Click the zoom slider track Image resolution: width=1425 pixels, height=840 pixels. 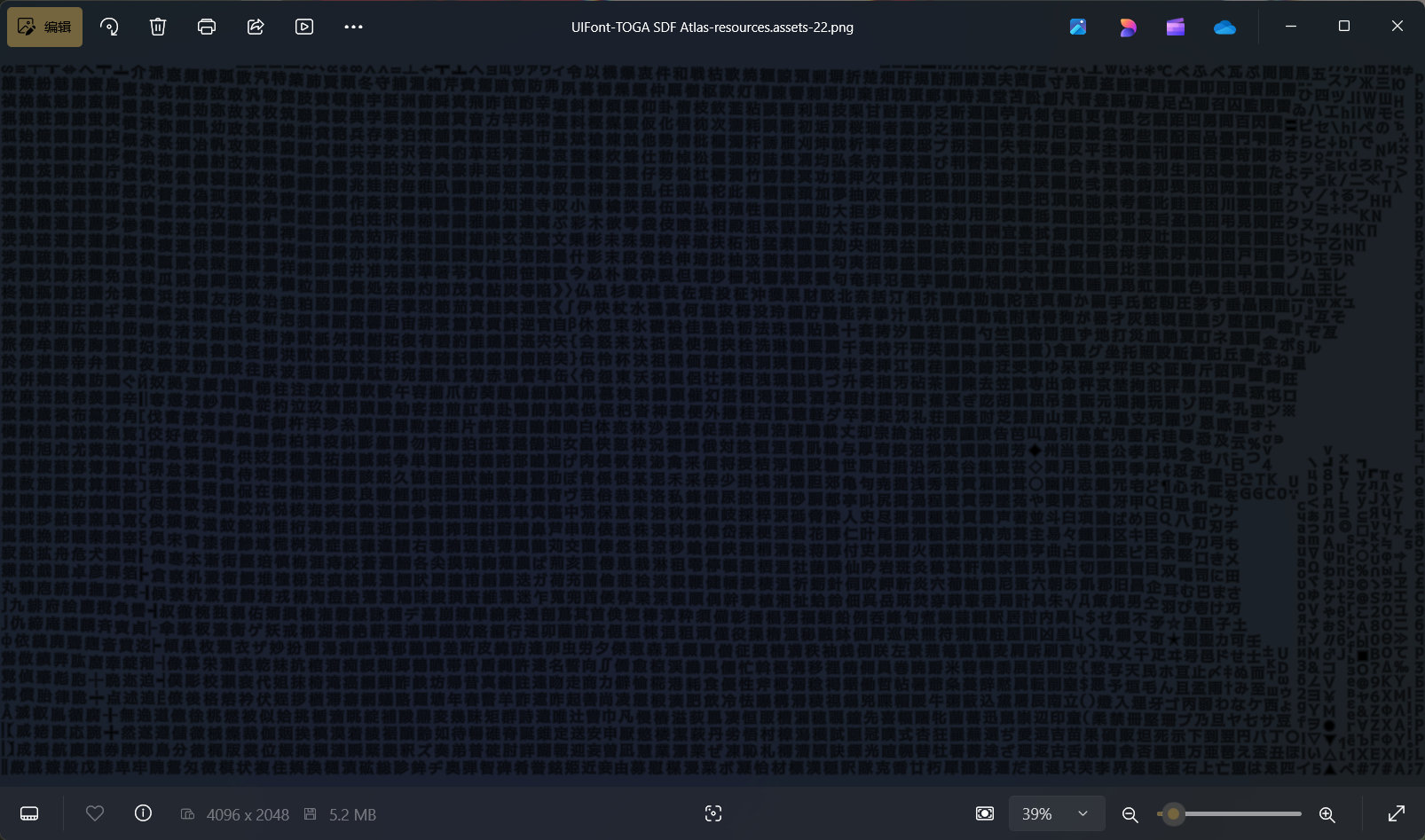pyautogui.click(x=1242, y=813)
